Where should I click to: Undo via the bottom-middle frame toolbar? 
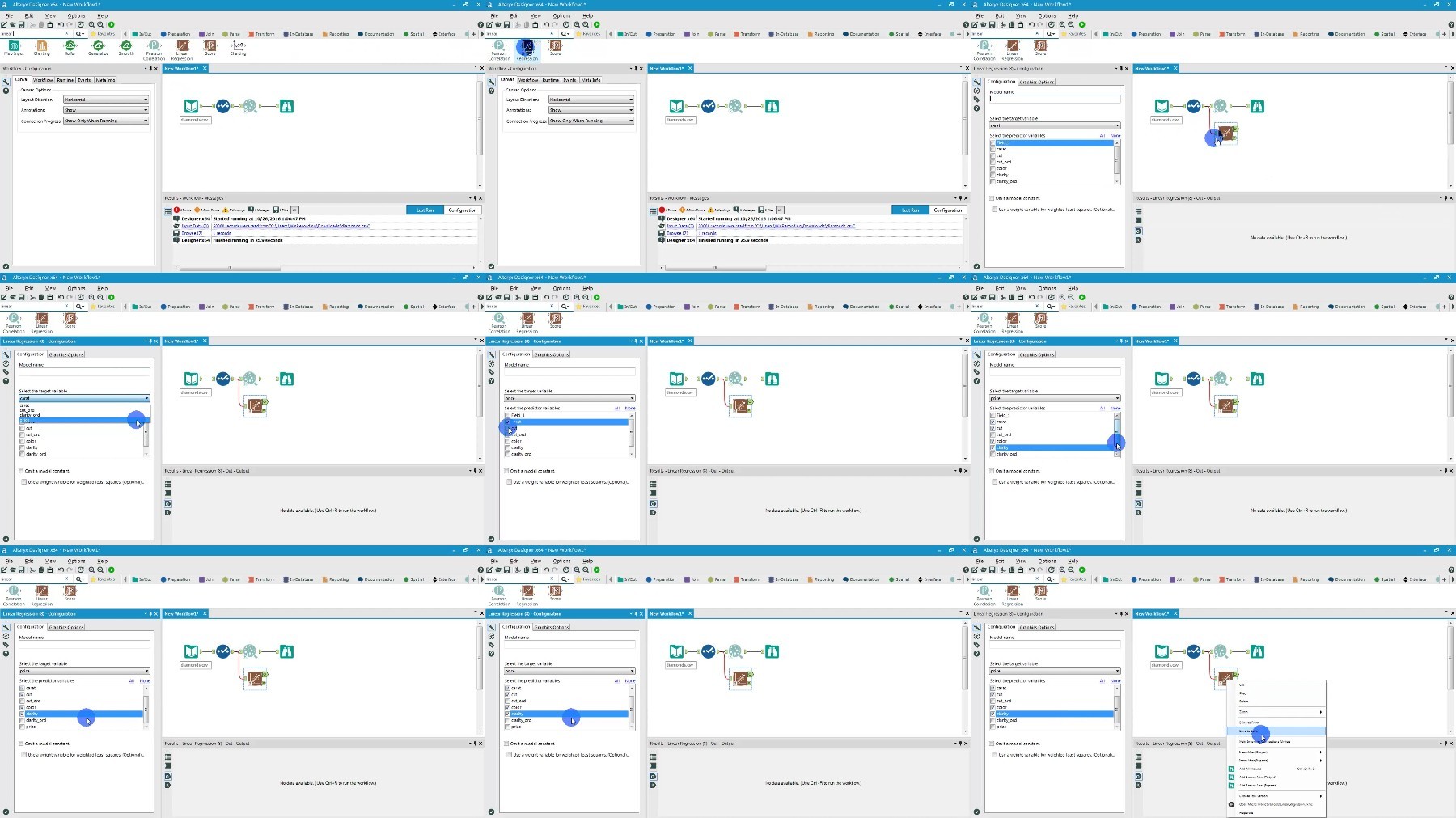(546, 570)
